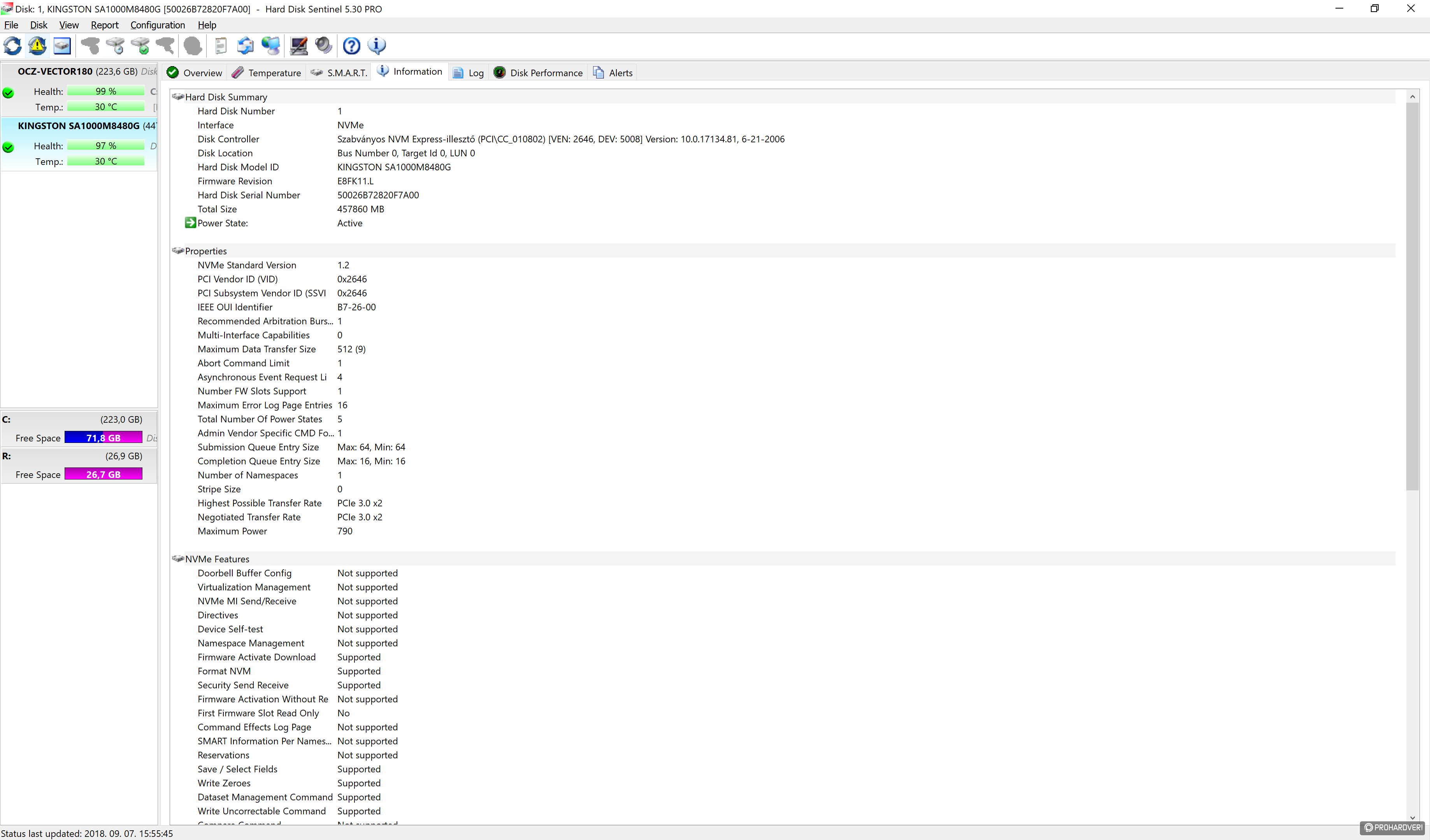Click the NVMe Features section disk icon
This screenshot has width=1430, height=840.
pos(177,558)
